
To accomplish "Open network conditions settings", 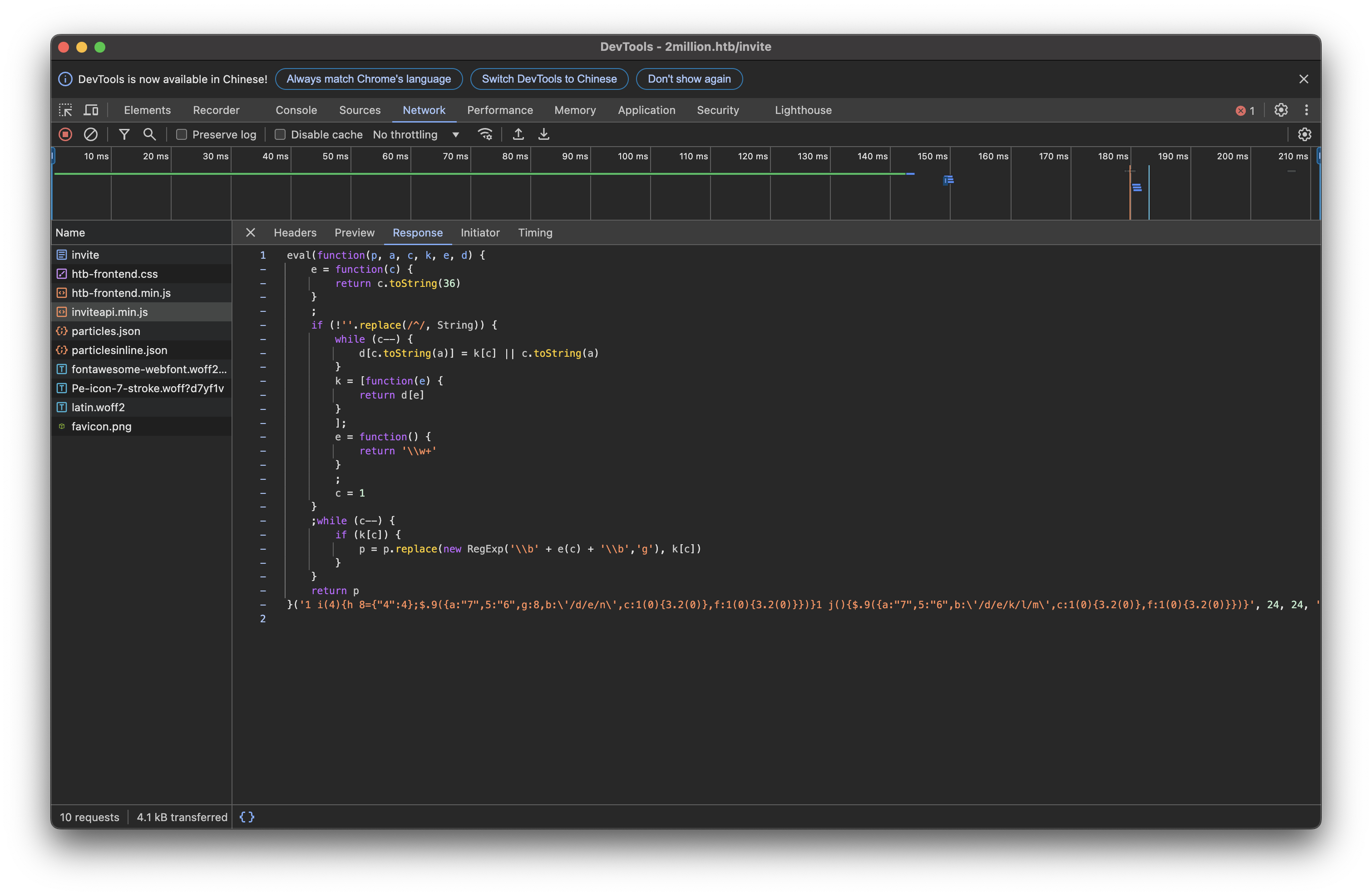I will tap(485, 134).
